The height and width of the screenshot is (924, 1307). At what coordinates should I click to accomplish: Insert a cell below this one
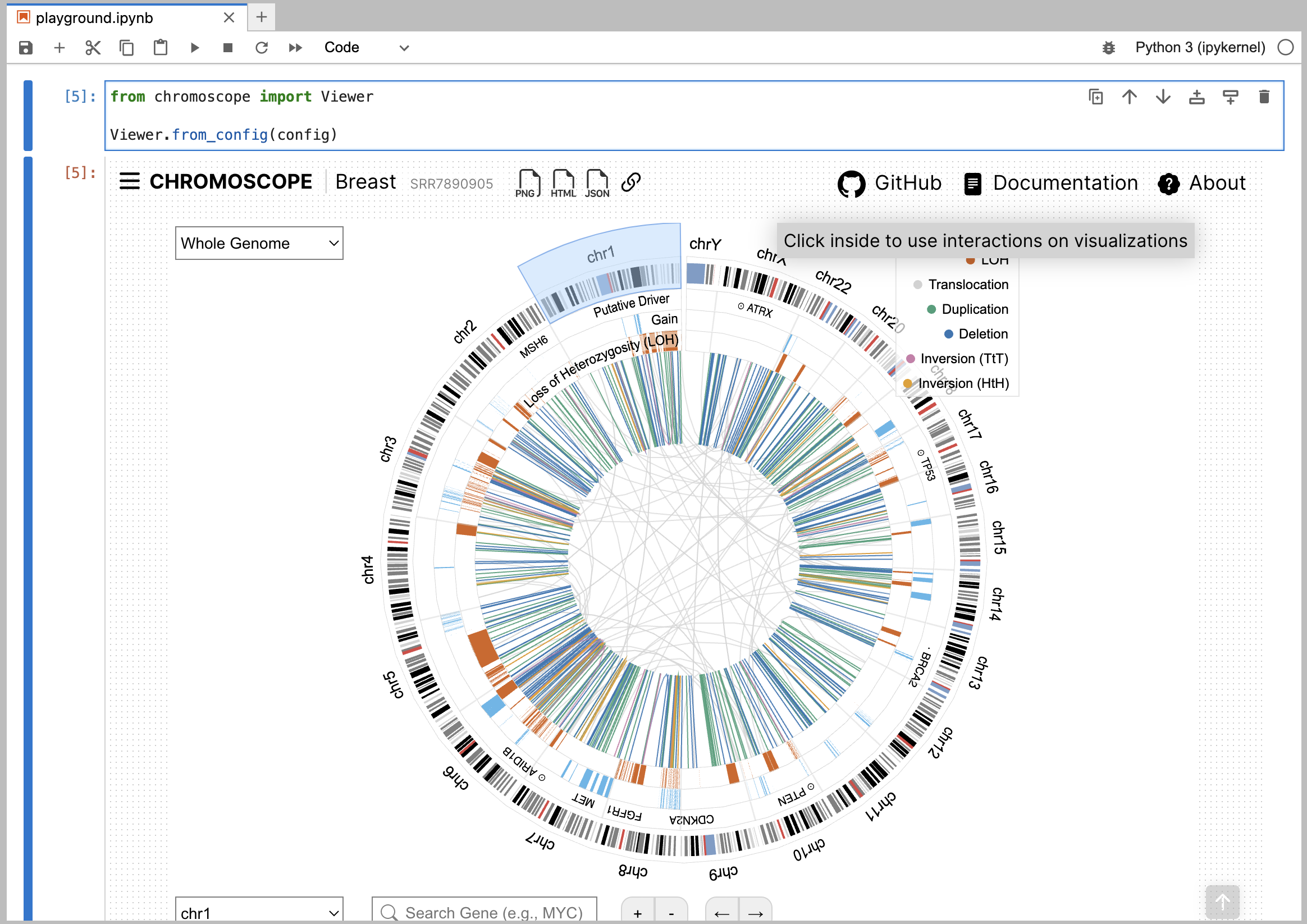click(1230, 97)
